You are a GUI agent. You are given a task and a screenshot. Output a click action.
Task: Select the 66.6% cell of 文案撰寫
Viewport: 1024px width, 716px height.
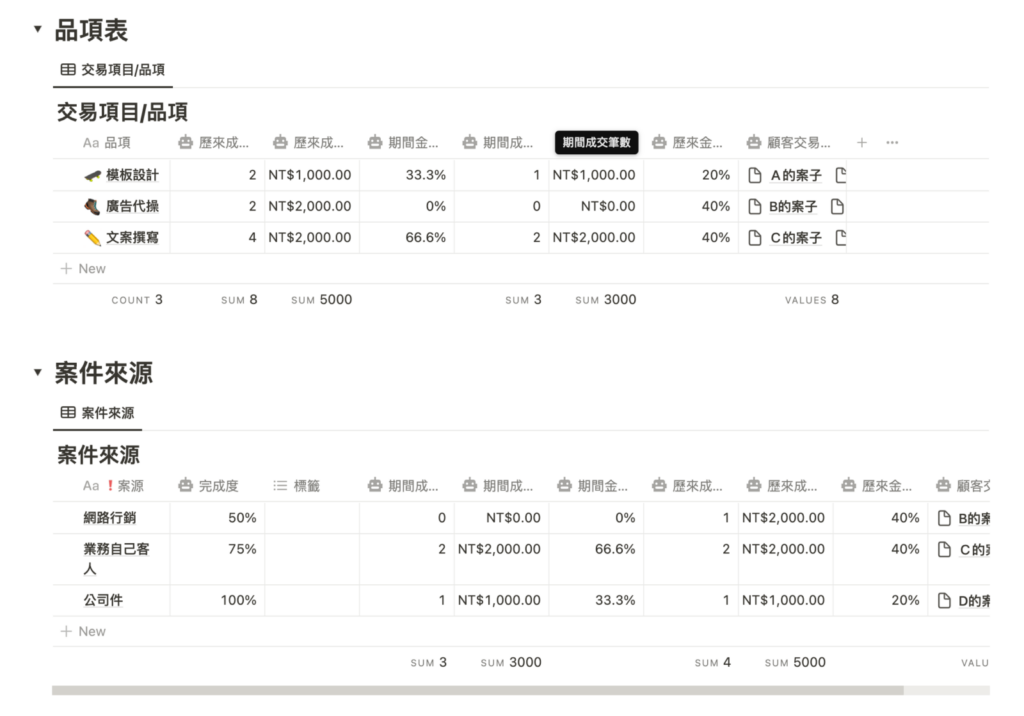coord(407,238)
